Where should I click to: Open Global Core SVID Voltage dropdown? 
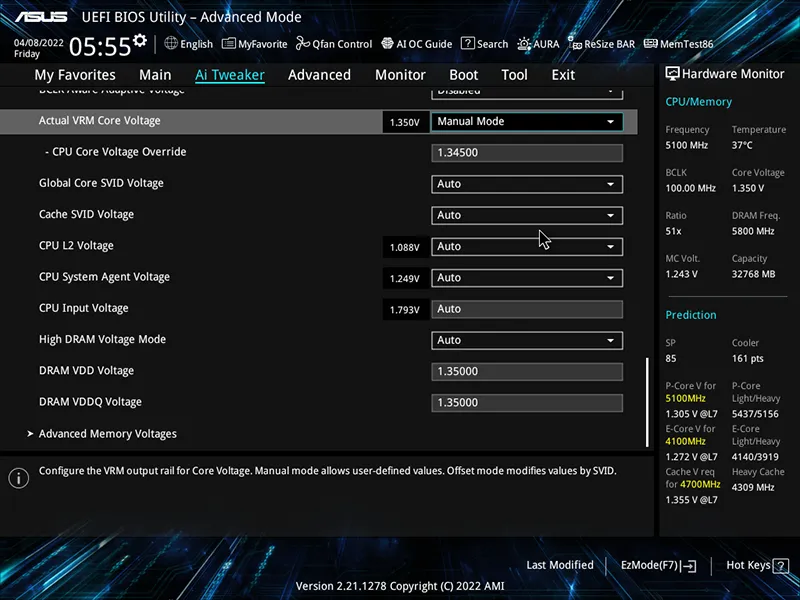pos(527,184)
